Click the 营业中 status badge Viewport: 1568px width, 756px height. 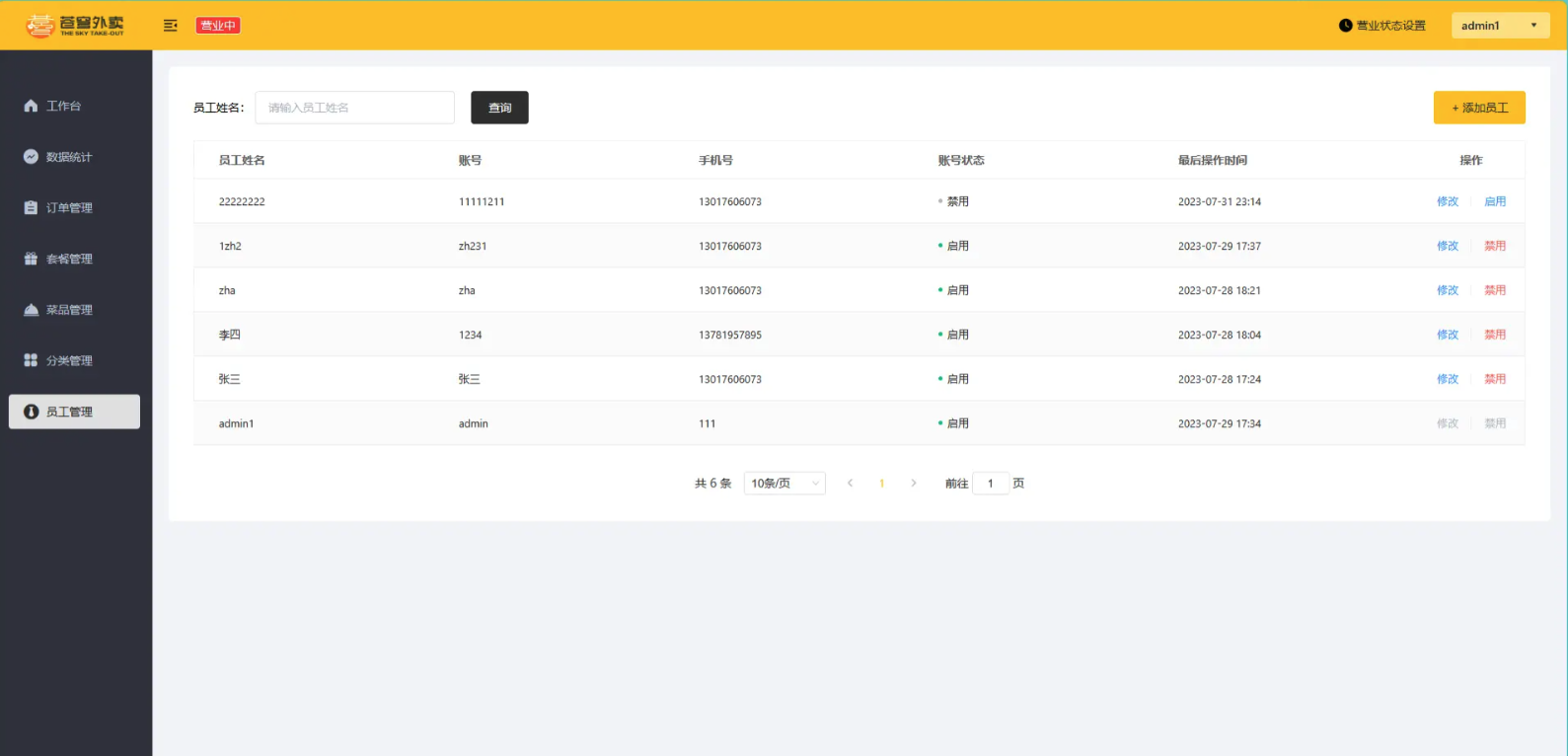tap(218, 26)
